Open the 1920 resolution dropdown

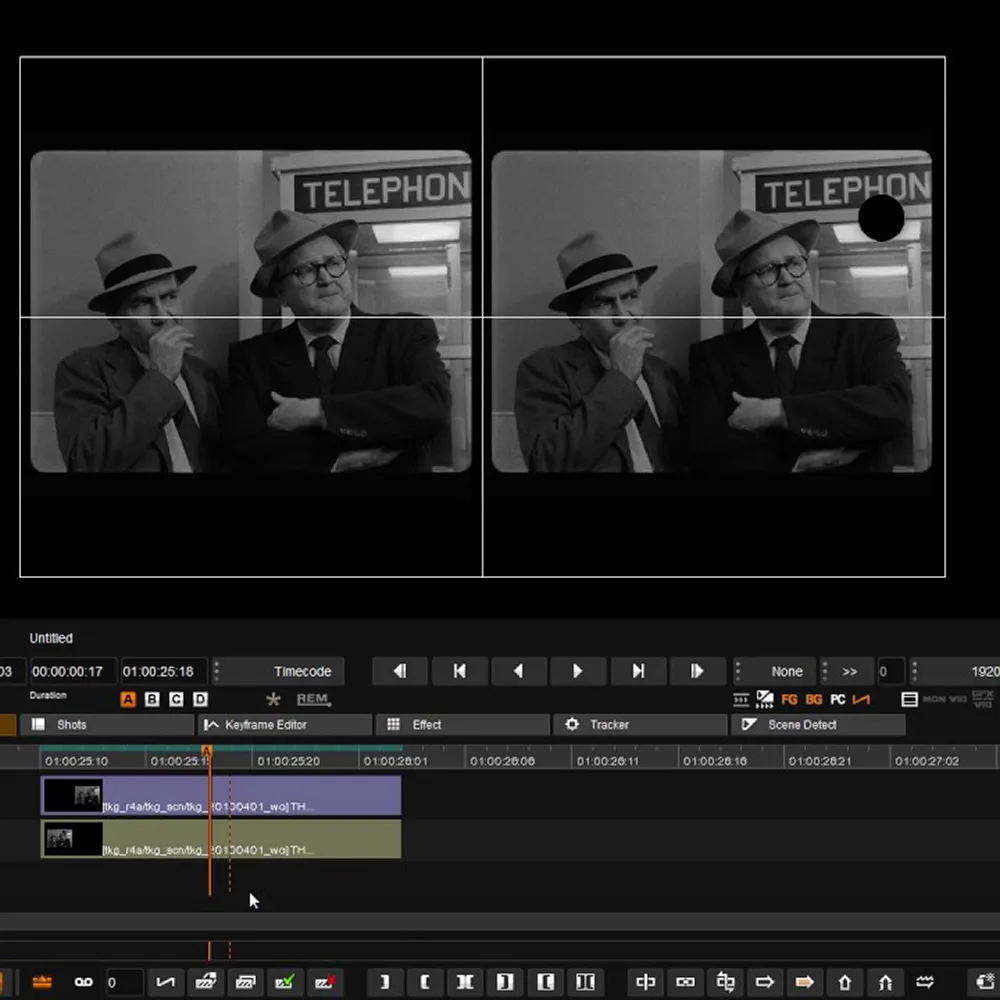click(x=955, y=672)
